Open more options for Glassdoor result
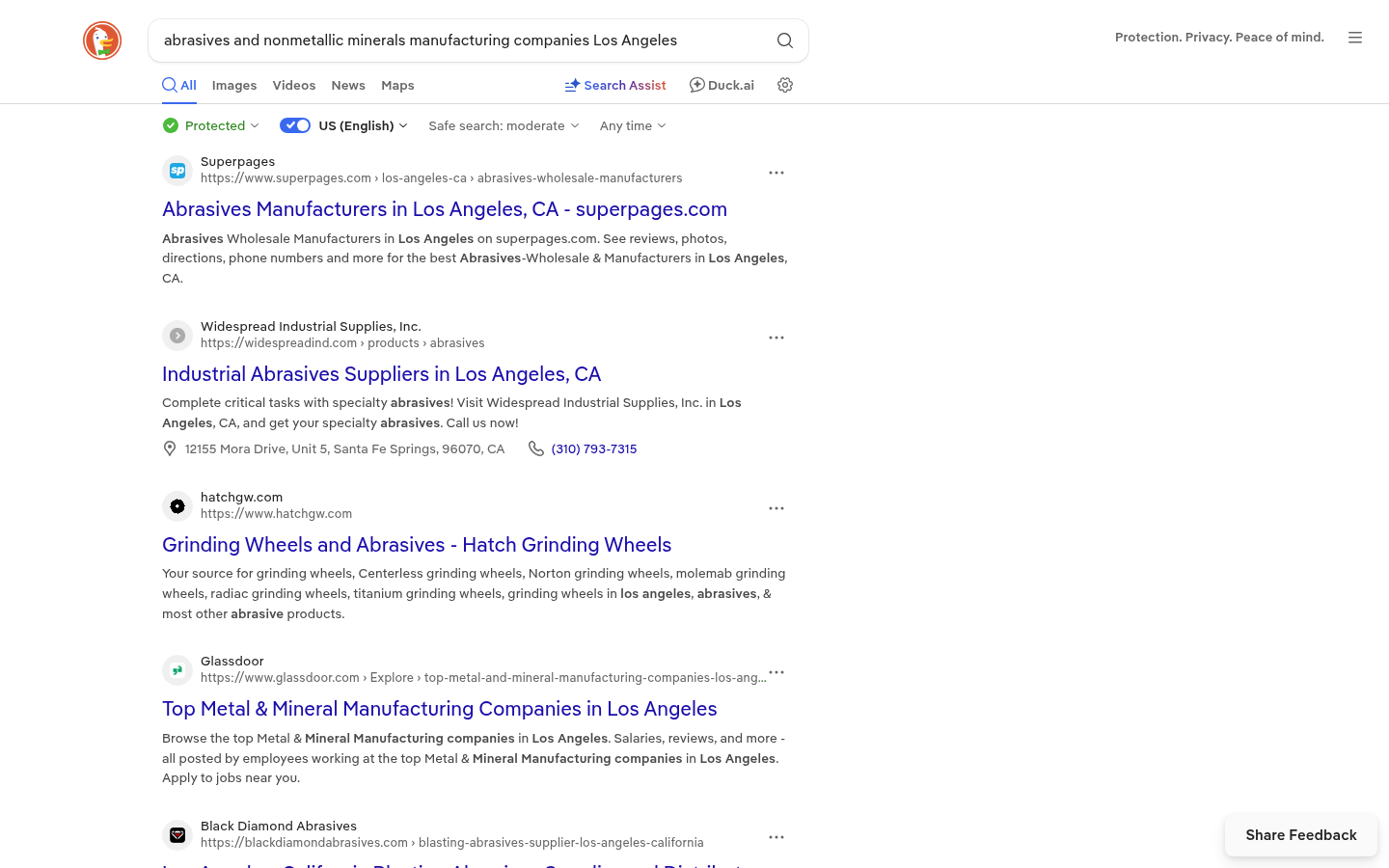Screen dimensions: 1389x868 click(776, 672)
